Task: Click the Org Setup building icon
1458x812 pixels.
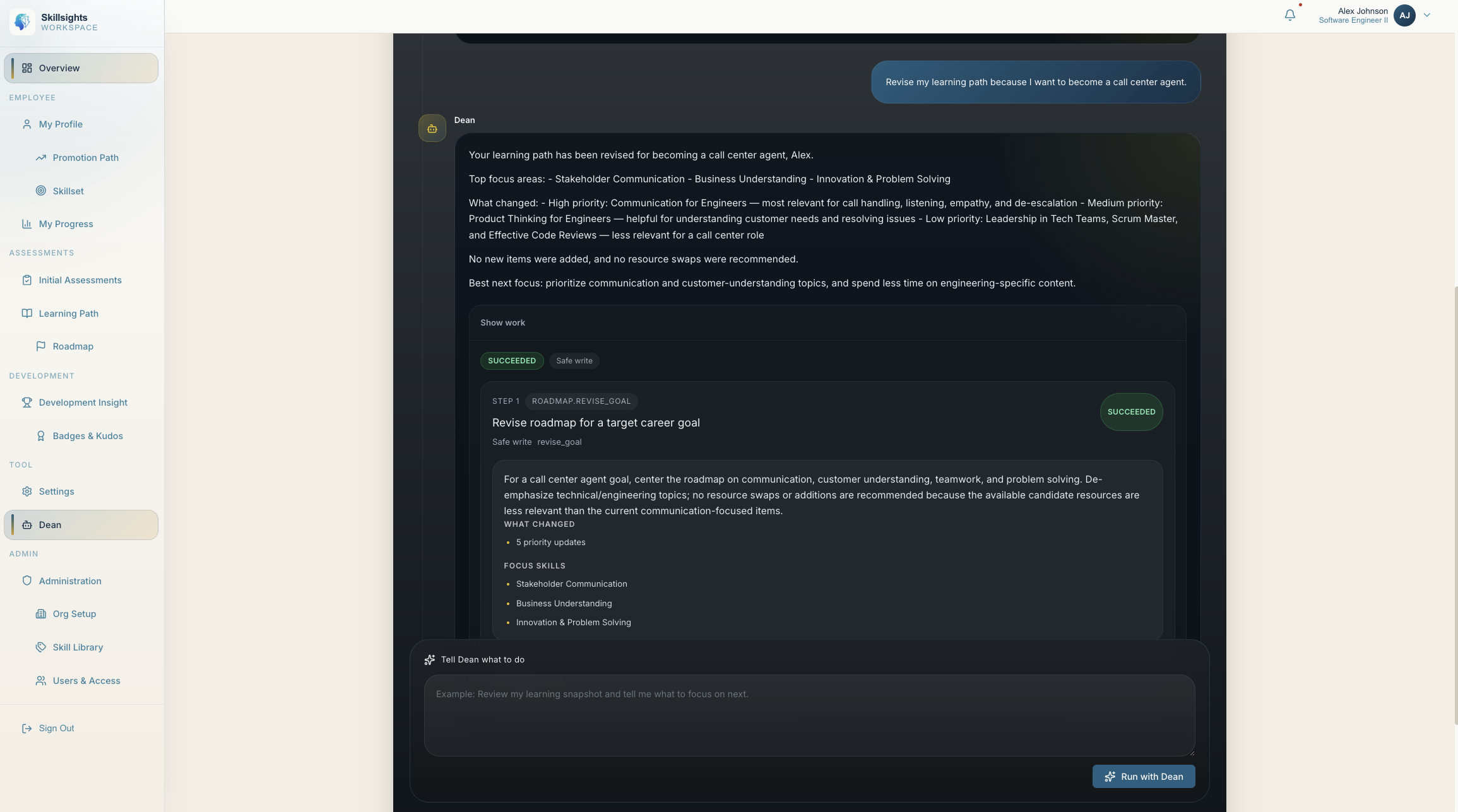Action: (x=41, y=614)
